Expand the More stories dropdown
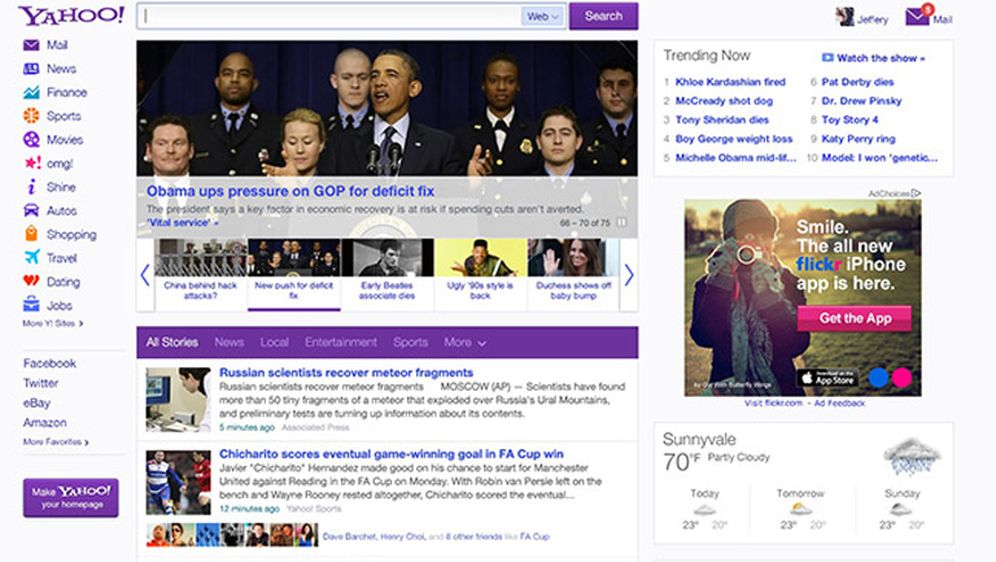 coord(465,342)
